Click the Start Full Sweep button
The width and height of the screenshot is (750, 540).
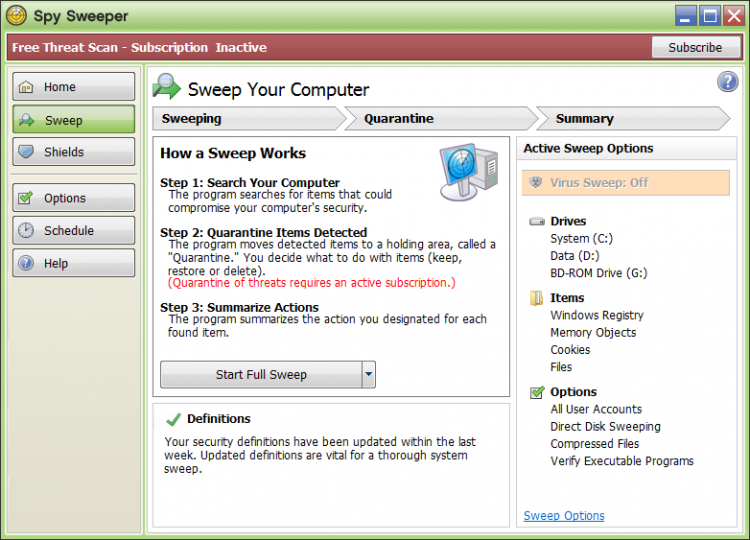pos(261,375)
